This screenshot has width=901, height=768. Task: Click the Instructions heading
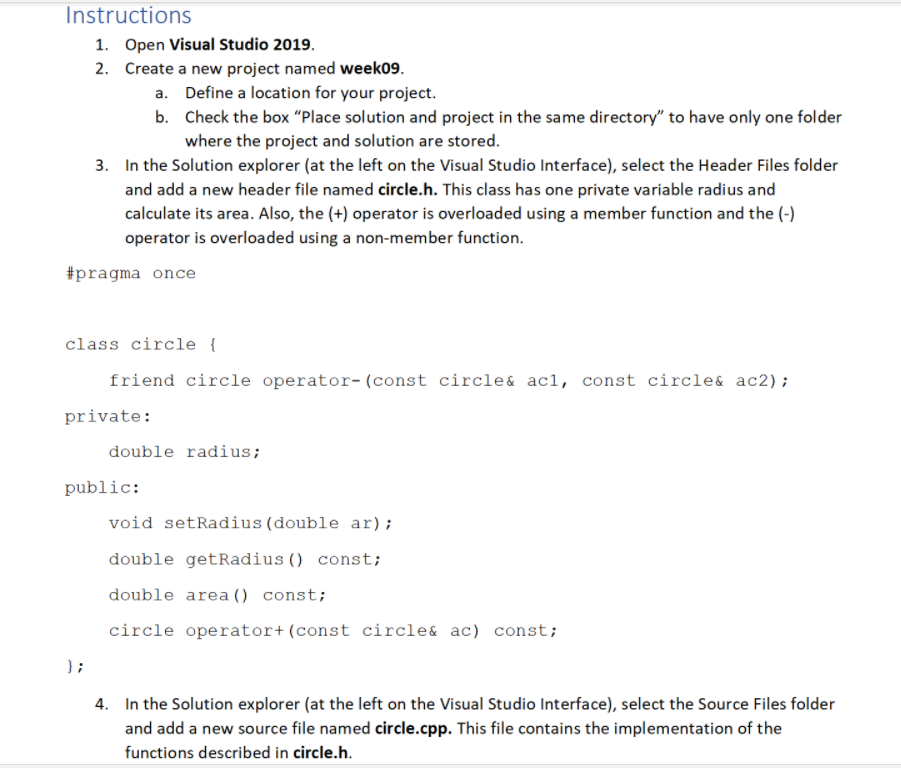127,15
